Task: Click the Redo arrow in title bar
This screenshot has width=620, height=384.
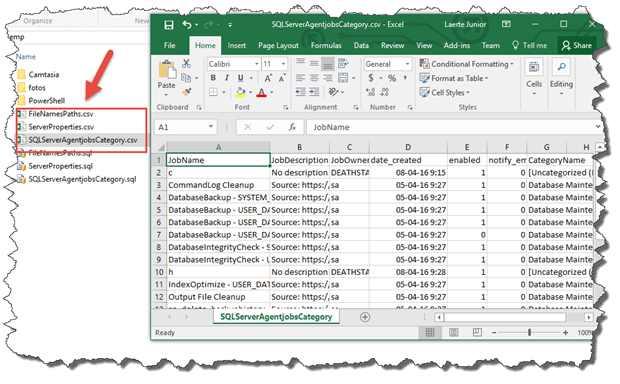Action: pyautogui.click(x=208, y=25)
